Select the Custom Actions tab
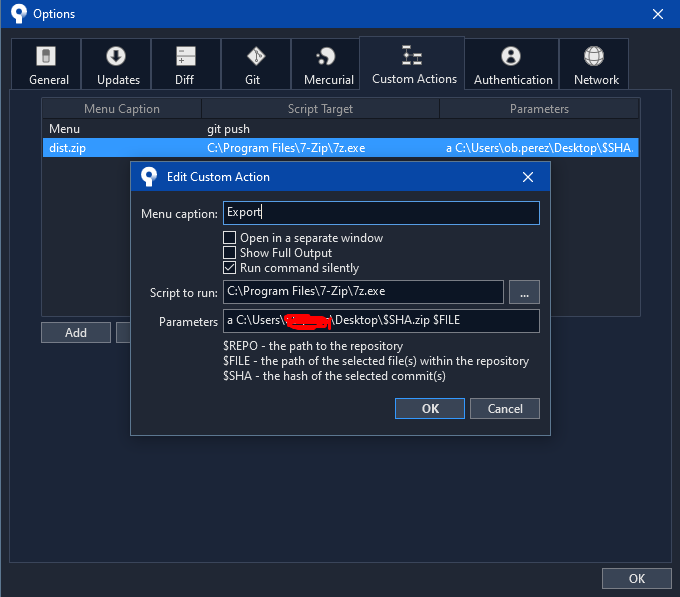 click(412, 63)
